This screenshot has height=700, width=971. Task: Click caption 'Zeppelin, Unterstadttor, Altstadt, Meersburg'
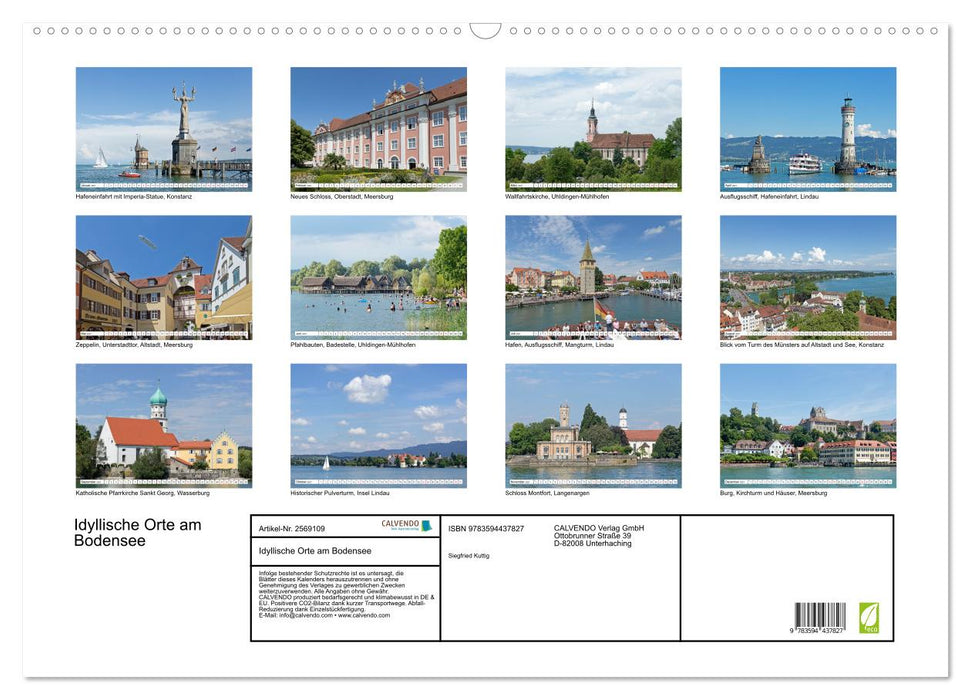(x=134, y=344)
